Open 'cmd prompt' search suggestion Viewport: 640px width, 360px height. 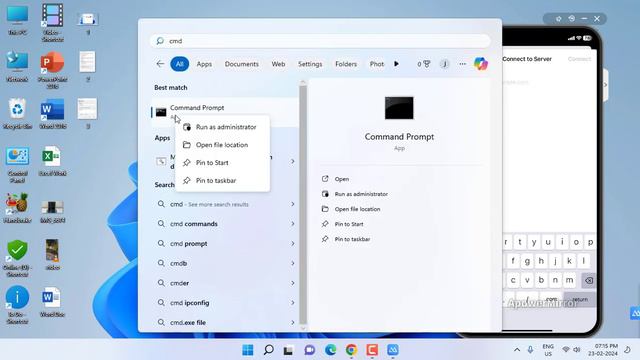click(189, 243)
